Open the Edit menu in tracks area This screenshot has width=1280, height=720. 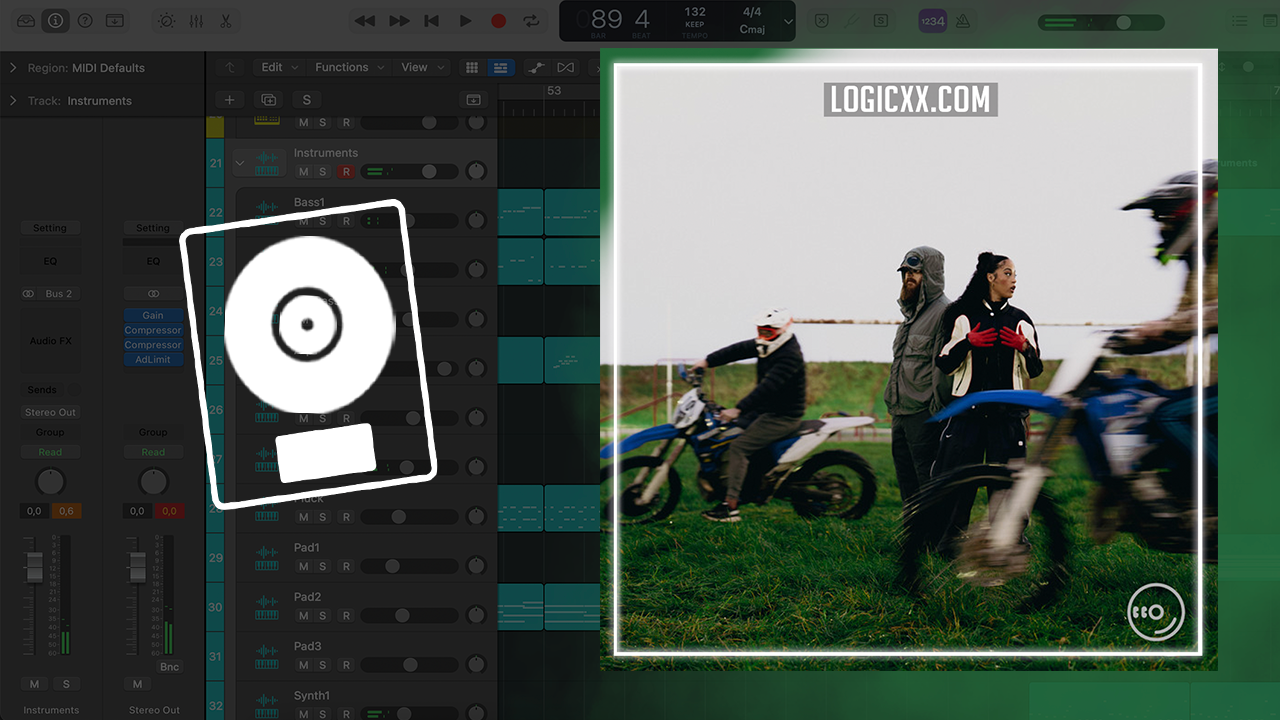click(x=279, y=67)
